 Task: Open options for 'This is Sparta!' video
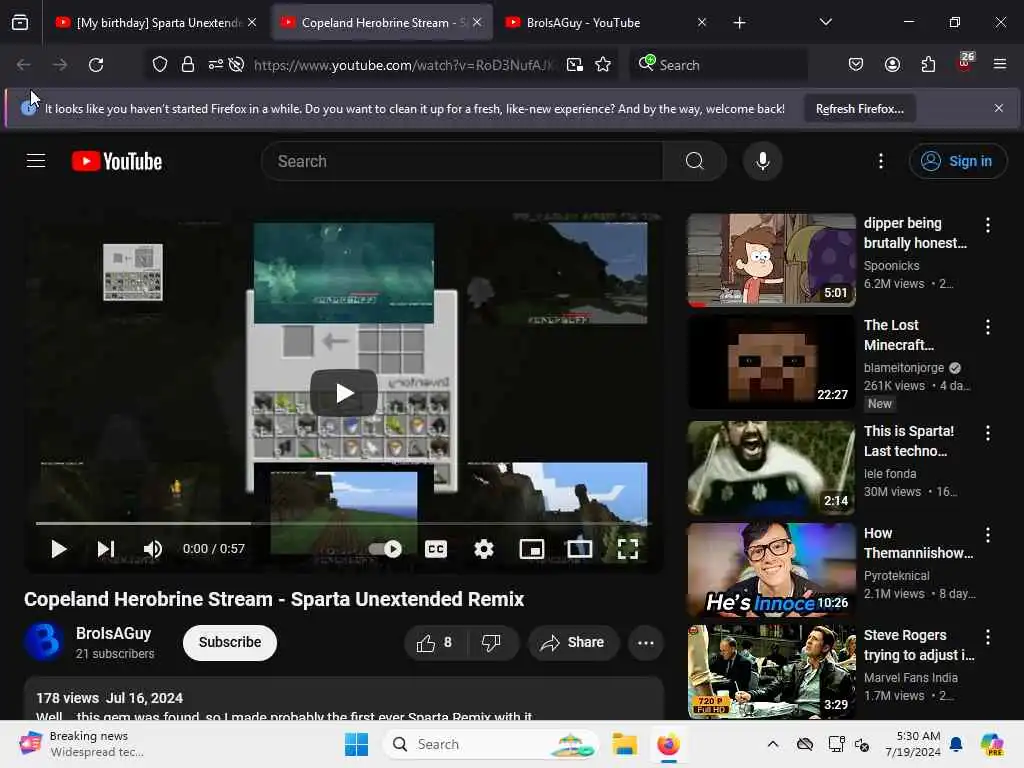(x=987, y=433)
